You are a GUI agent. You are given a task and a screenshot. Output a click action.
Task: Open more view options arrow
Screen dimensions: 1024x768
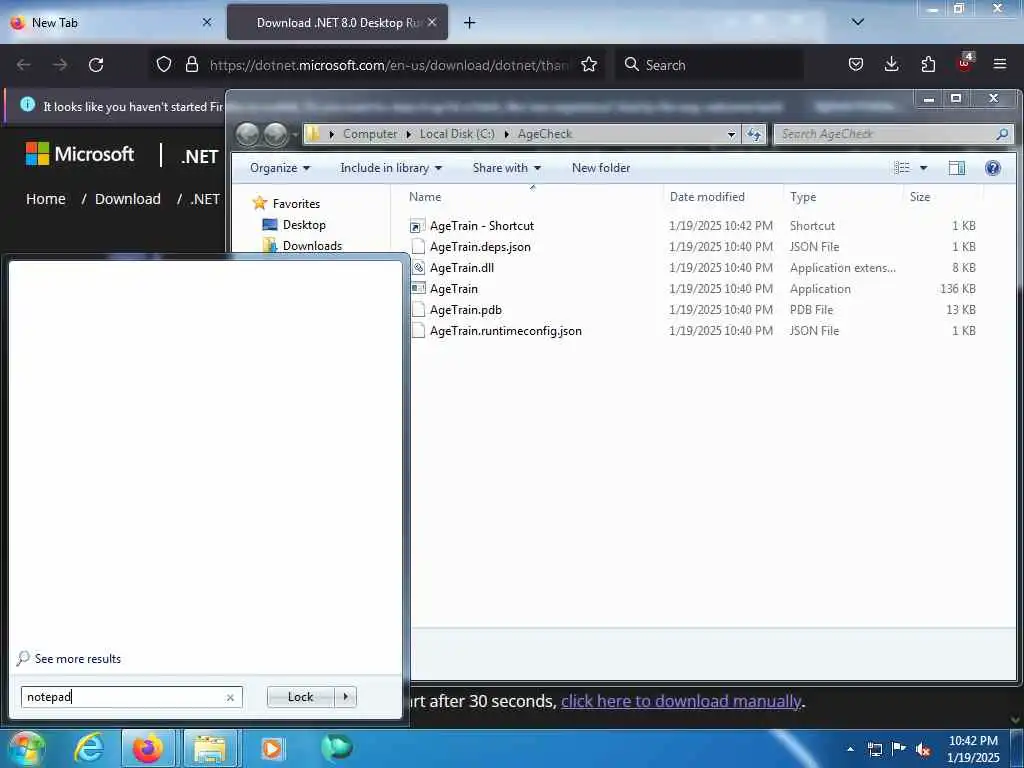[923, 168]
